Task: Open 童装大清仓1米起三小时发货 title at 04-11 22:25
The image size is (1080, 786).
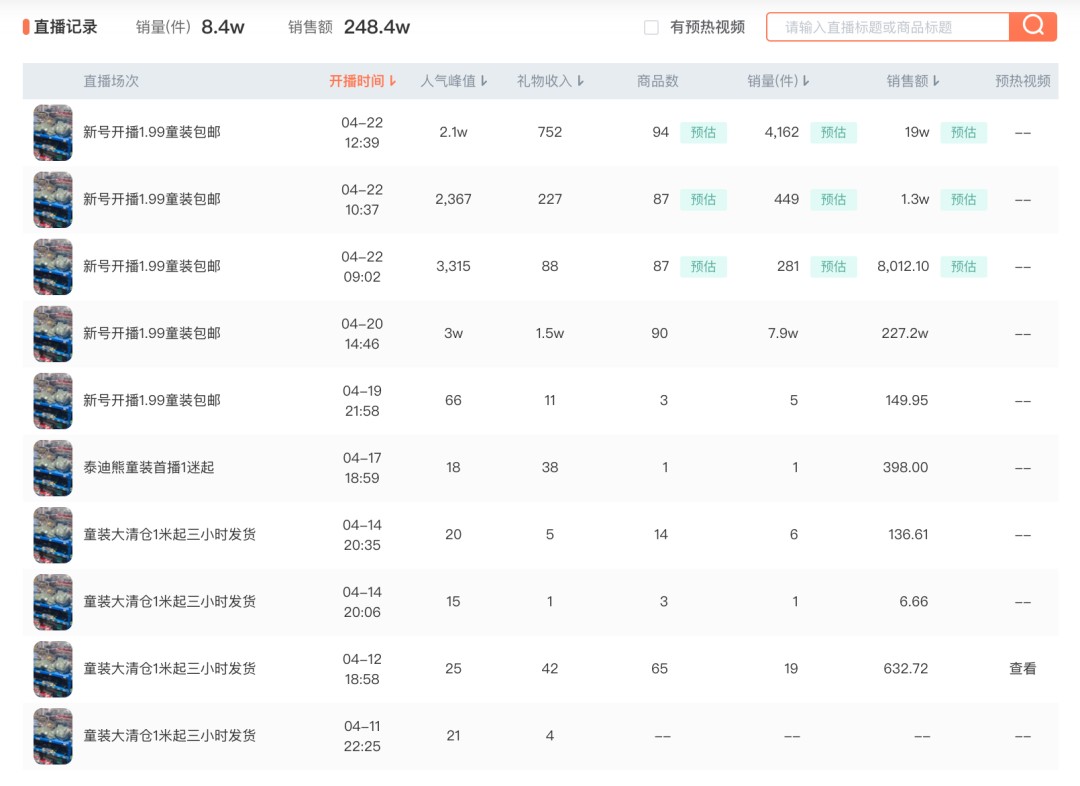Action: (169, 736)
